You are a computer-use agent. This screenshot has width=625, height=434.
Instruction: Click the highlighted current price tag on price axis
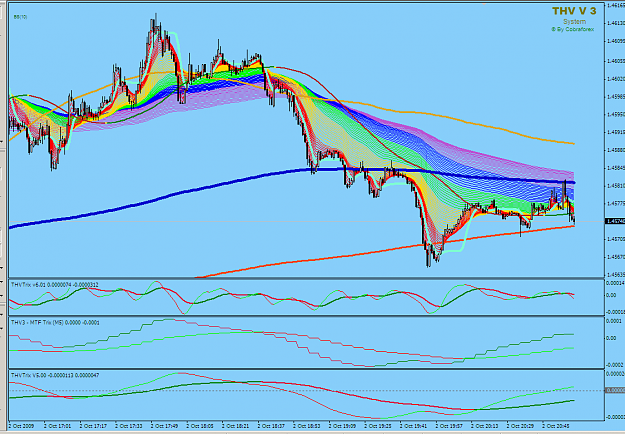(615, 221)
